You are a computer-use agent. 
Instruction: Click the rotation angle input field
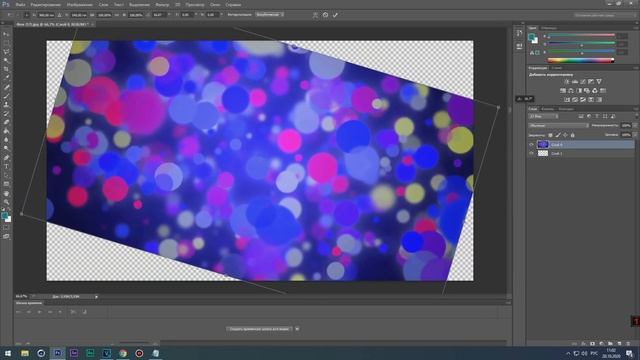[x=159, y=15]
